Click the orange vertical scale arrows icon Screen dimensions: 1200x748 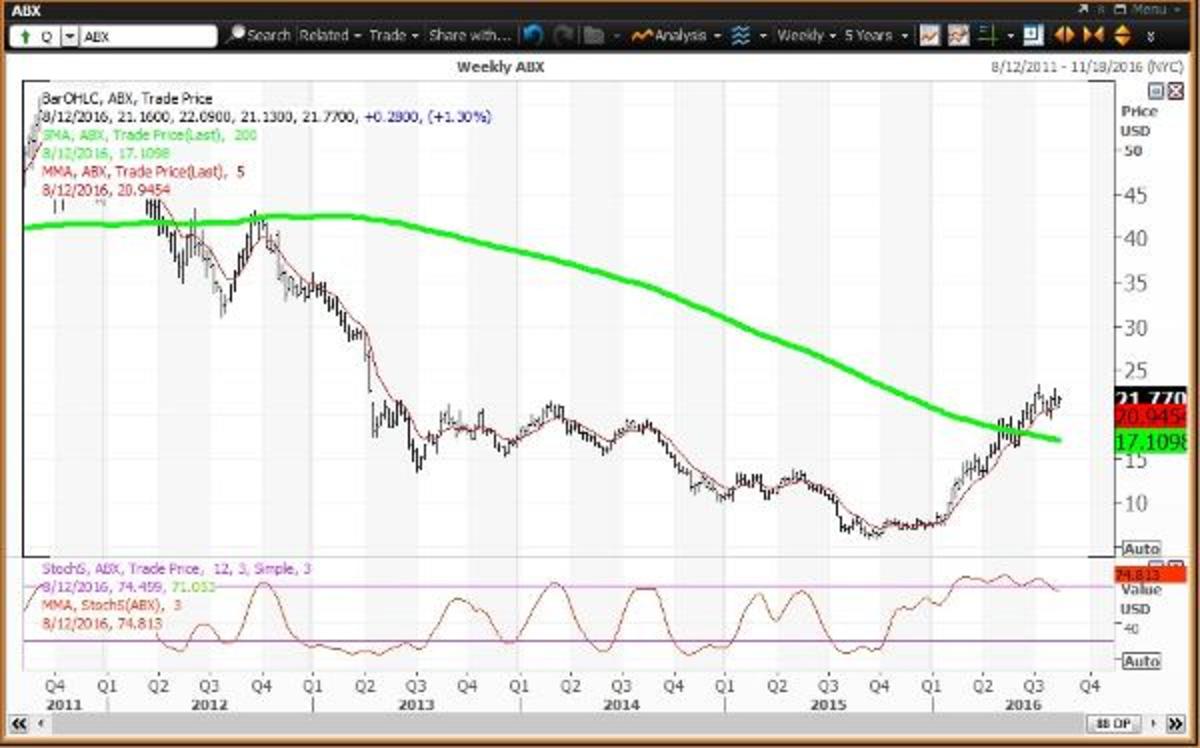(x=1122, y=35)
